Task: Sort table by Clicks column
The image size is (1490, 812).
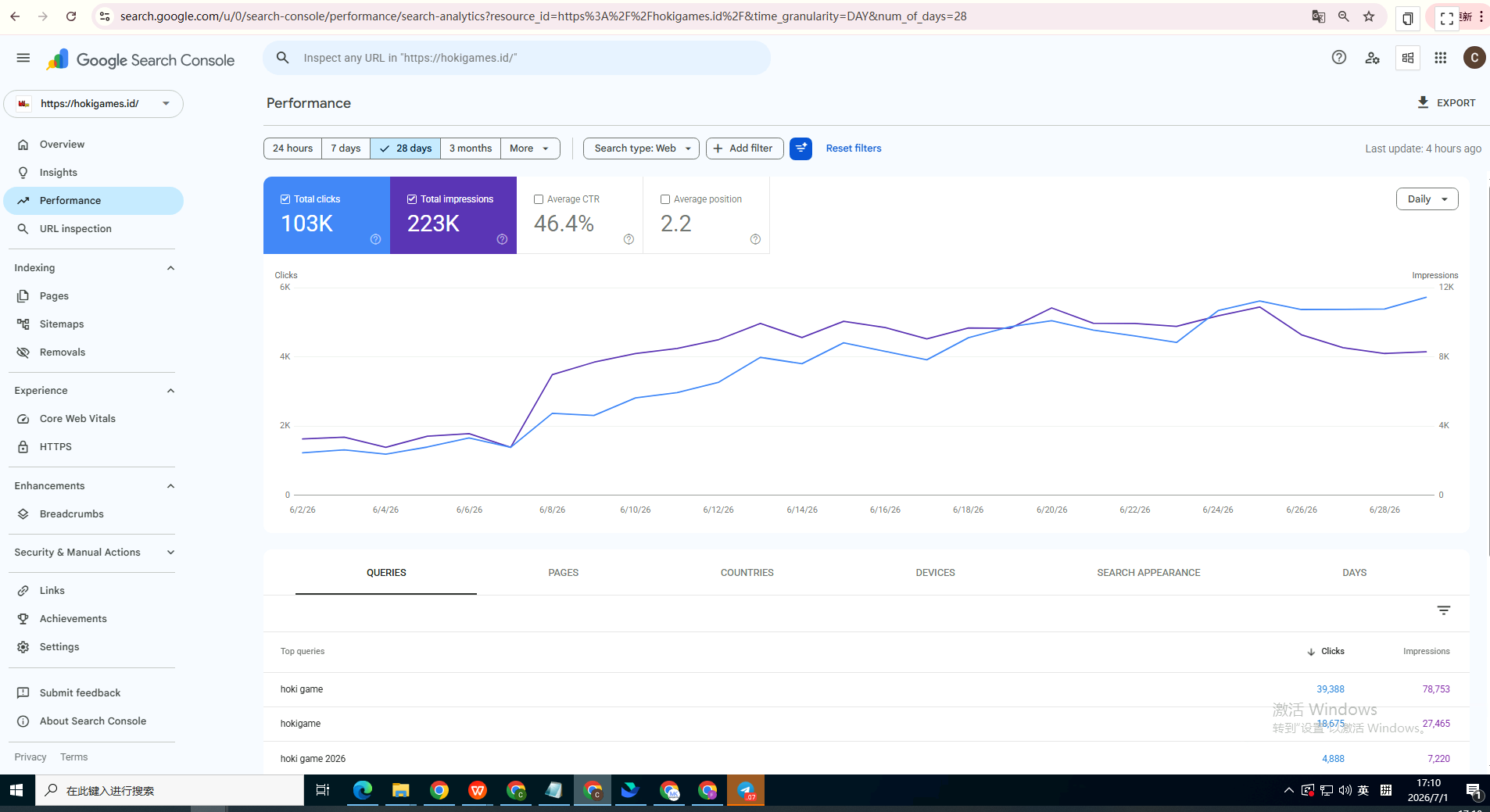Action: click(1326, 652)
